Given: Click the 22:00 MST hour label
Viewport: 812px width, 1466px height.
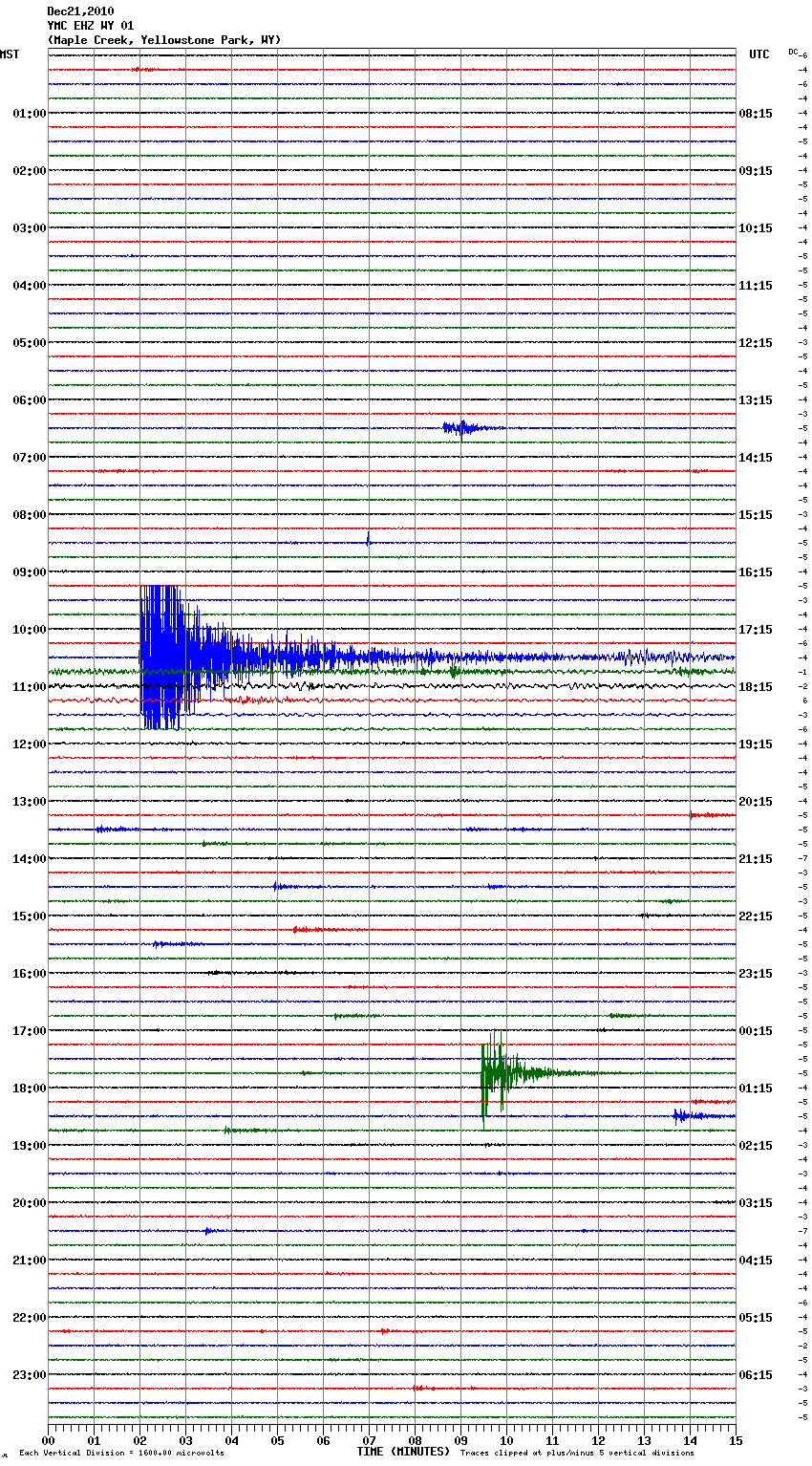Looking at the screenshot, I should [x=30, y=1318].
